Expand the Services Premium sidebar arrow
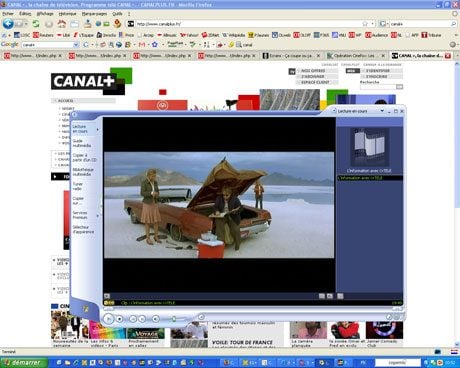Screen dimensions: 460x368 [x=98, y=216]
